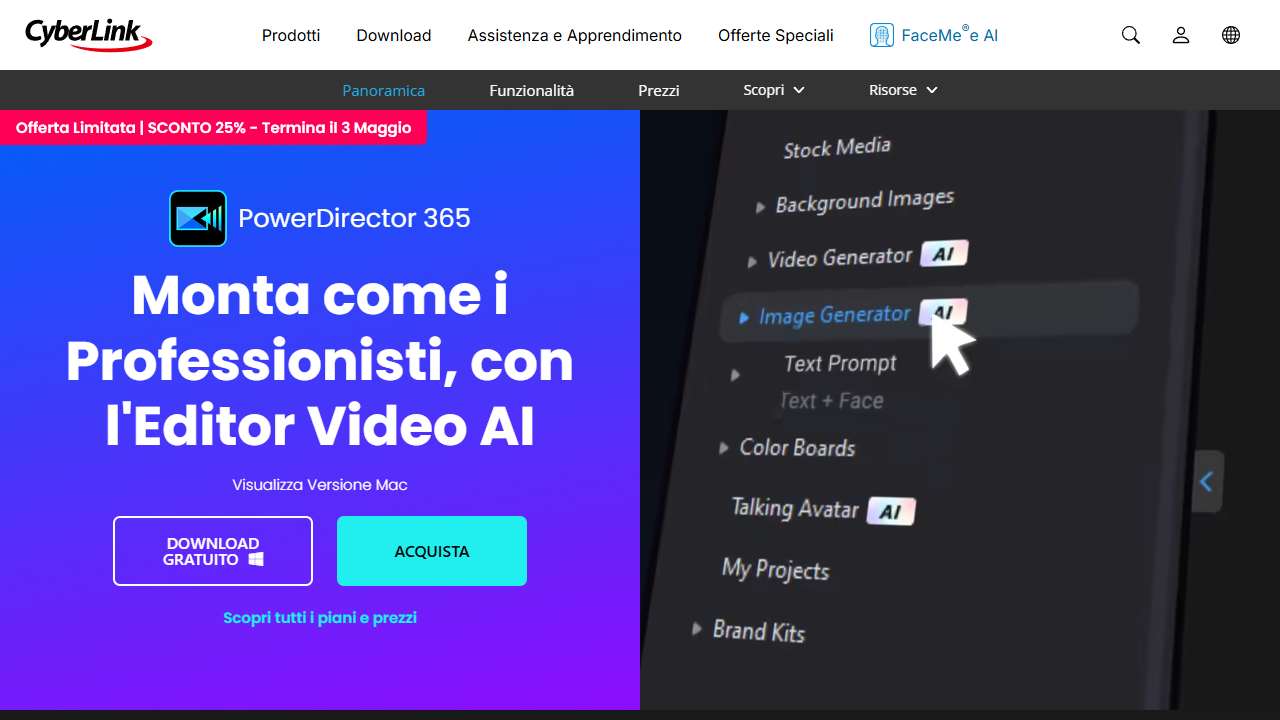Select the Panoramica tab

click(x=384, y=90)
